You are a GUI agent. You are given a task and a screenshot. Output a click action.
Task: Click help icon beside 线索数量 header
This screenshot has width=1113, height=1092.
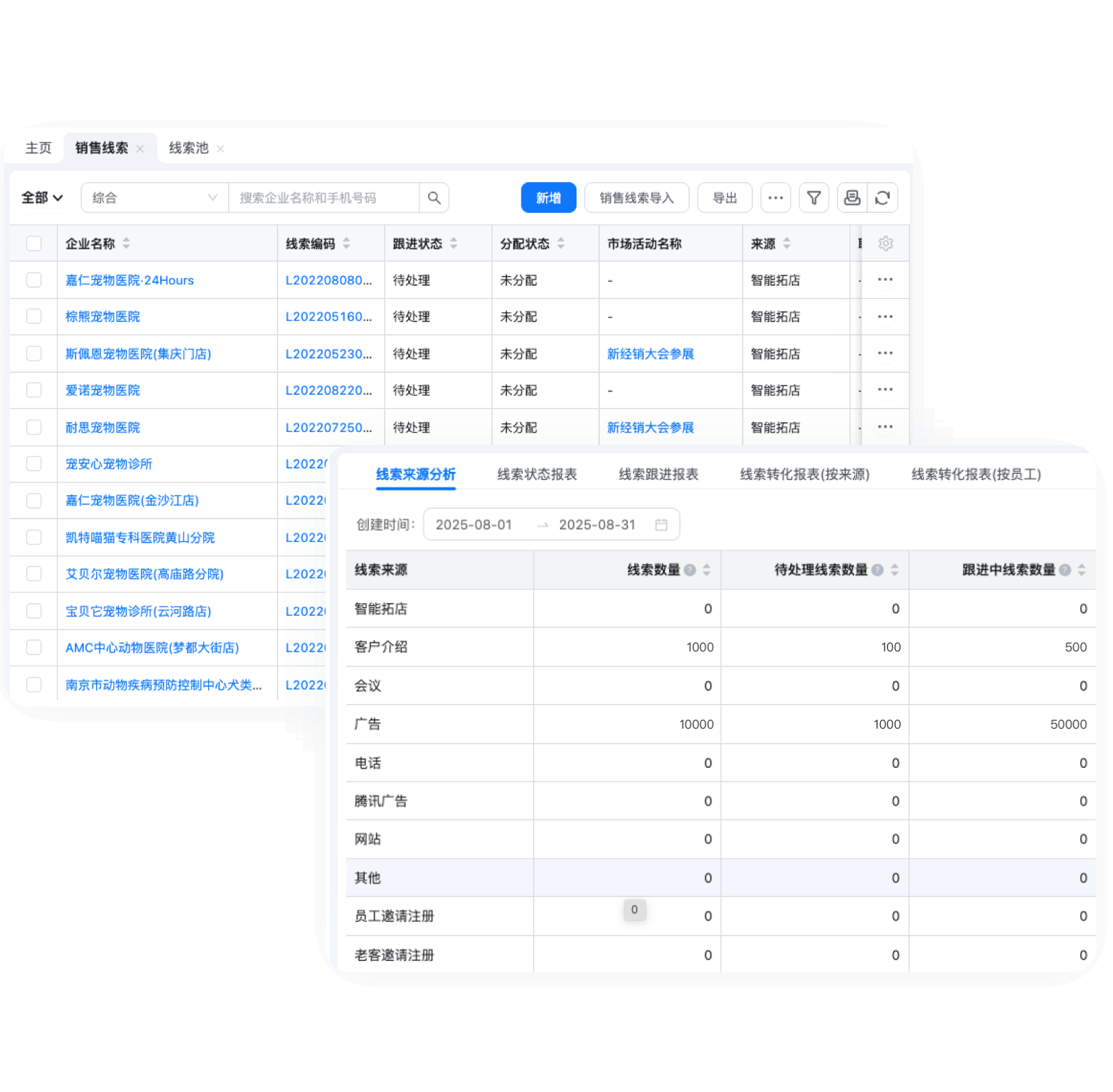click(690, 570)
